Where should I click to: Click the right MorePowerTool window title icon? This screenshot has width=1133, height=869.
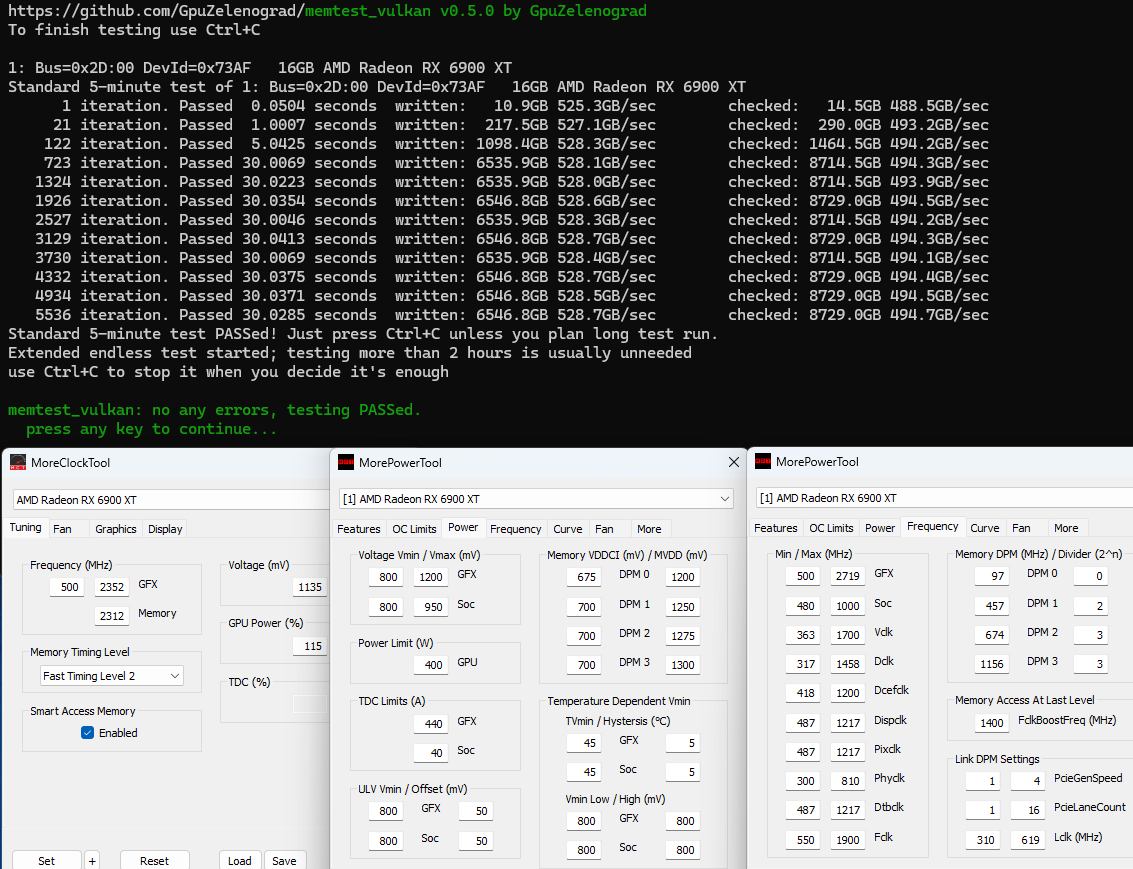point(762,462)
